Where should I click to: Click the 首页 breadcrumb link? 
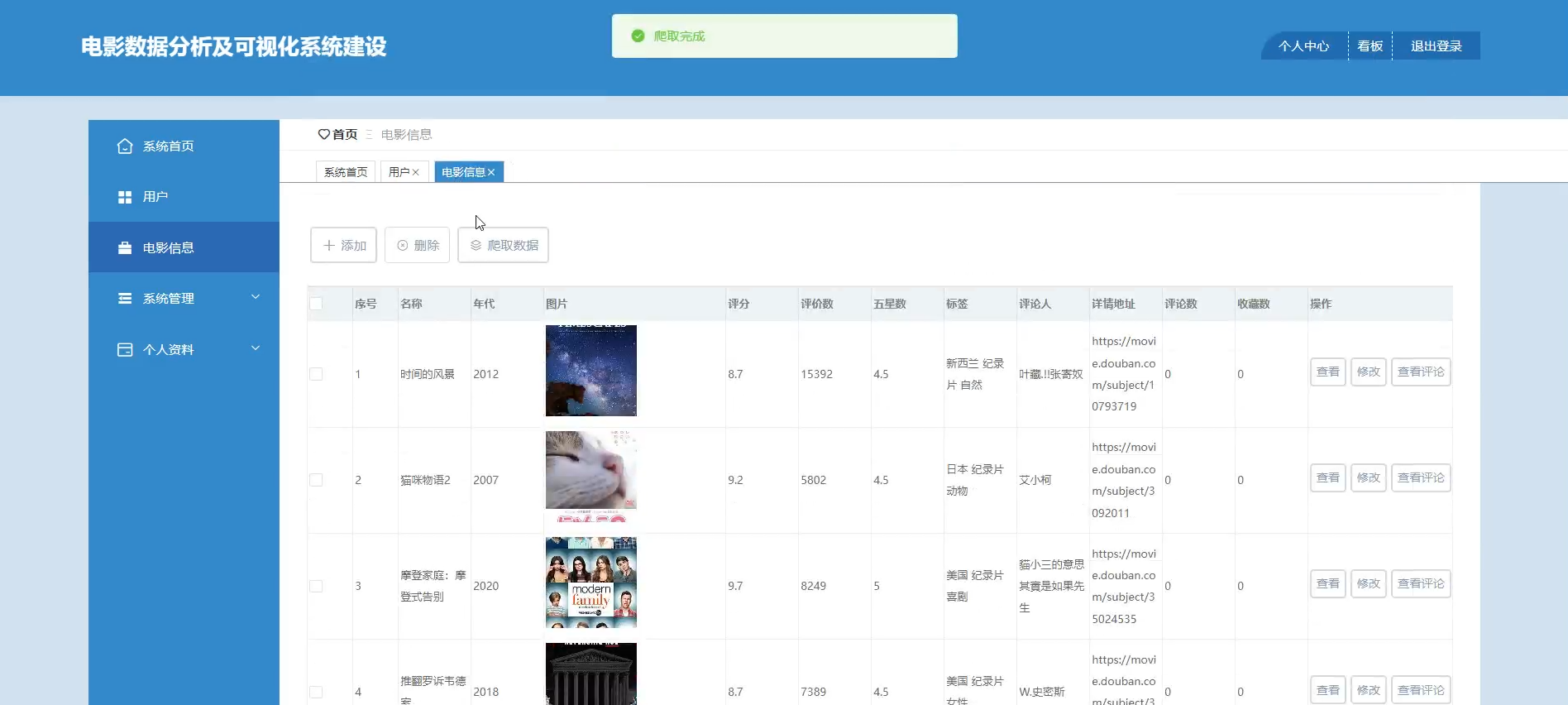point(345,134)
